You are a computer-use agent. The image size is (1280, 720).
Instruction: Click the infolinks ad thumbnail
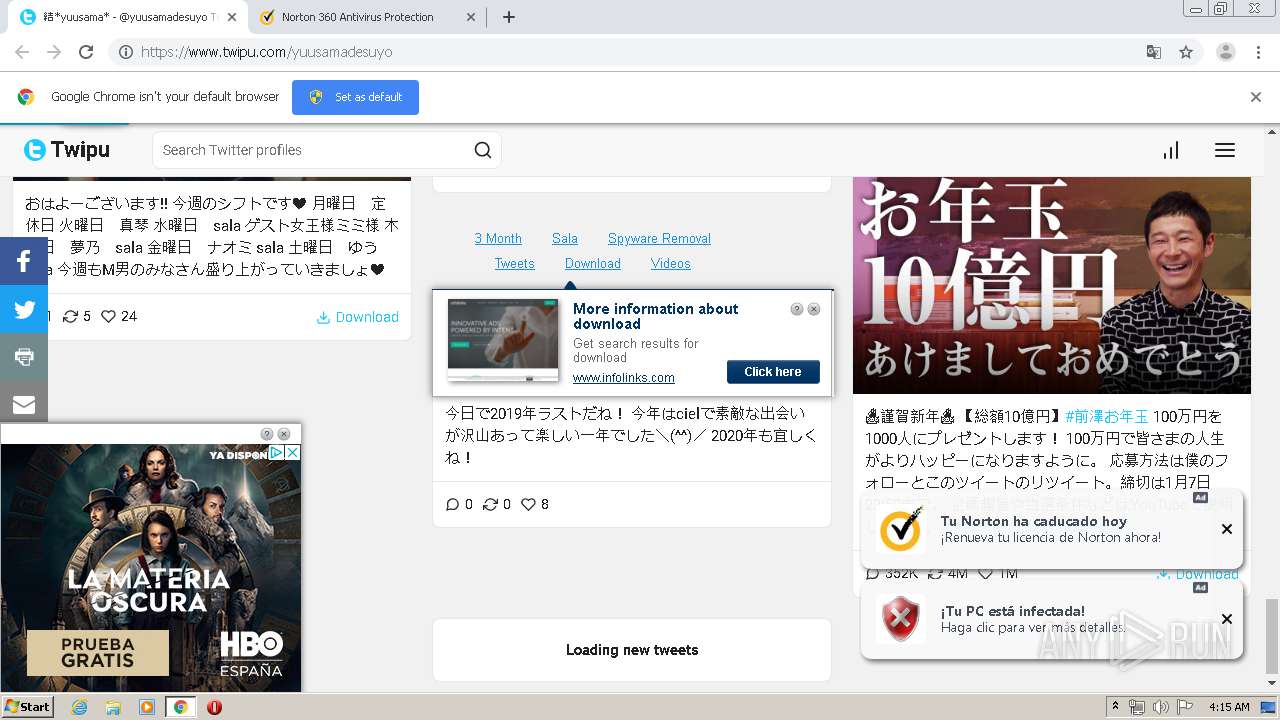[x=503, y=340]
